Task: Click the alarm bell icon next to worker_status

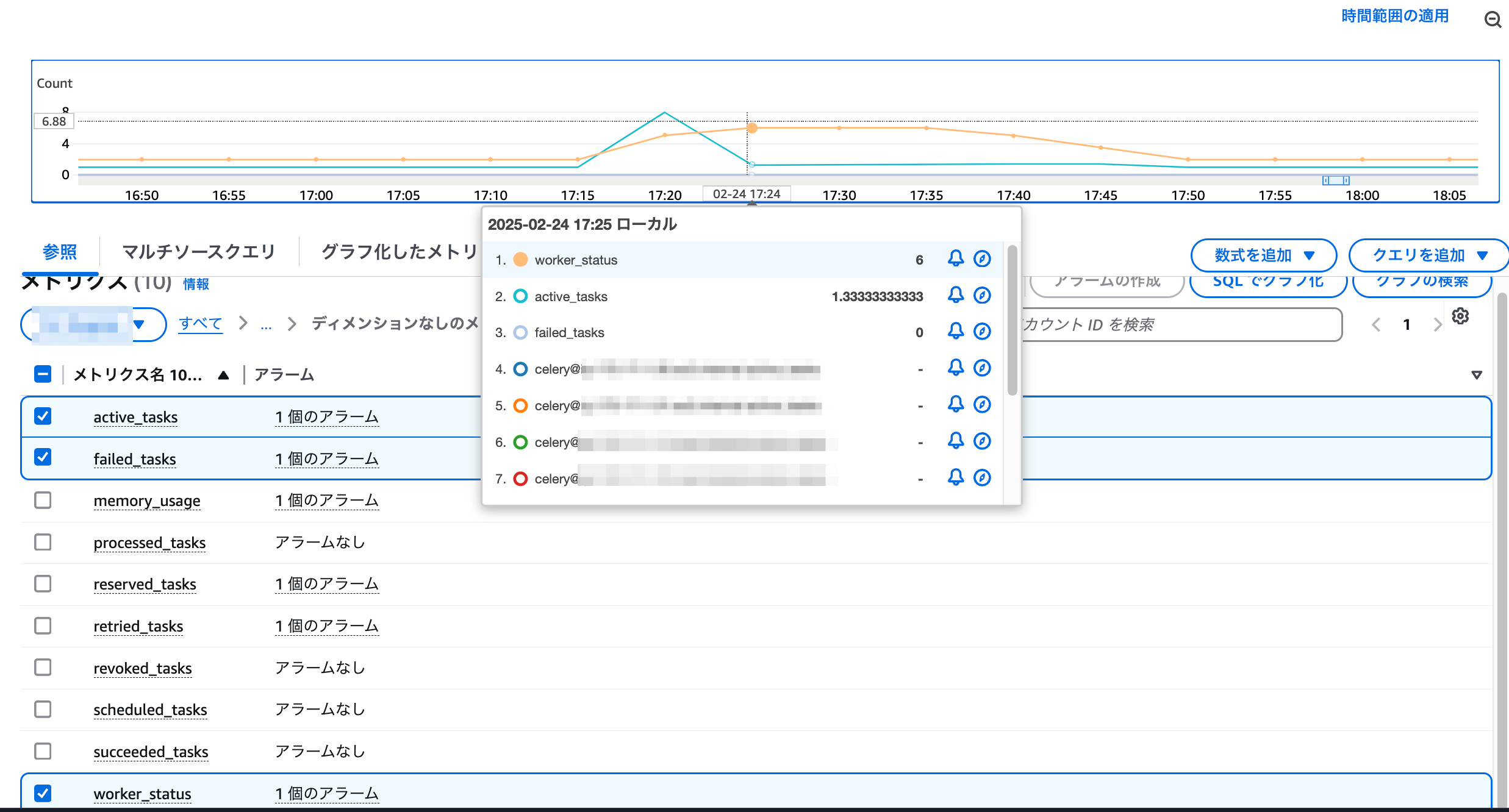Action: [956, 259]
